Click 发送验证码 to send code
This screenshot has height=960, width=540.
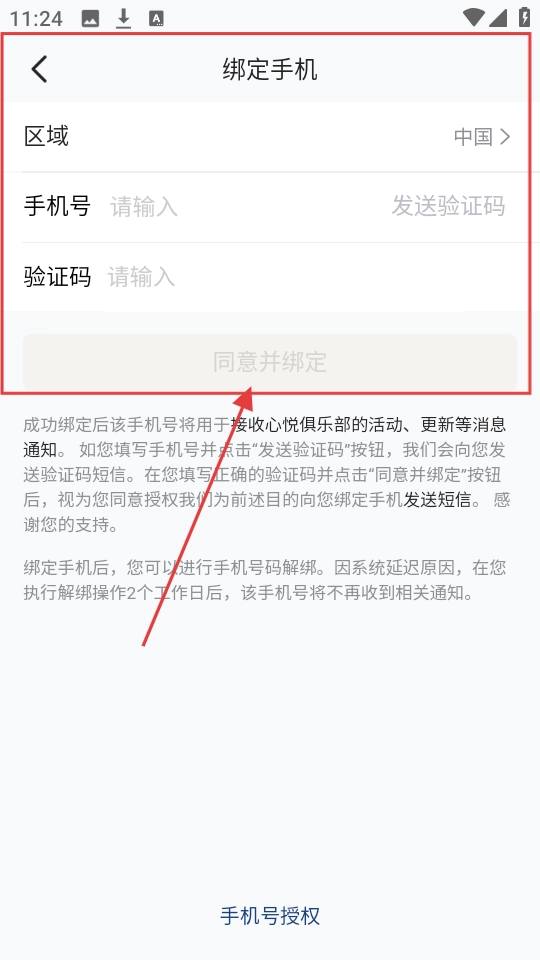point(448,206)
